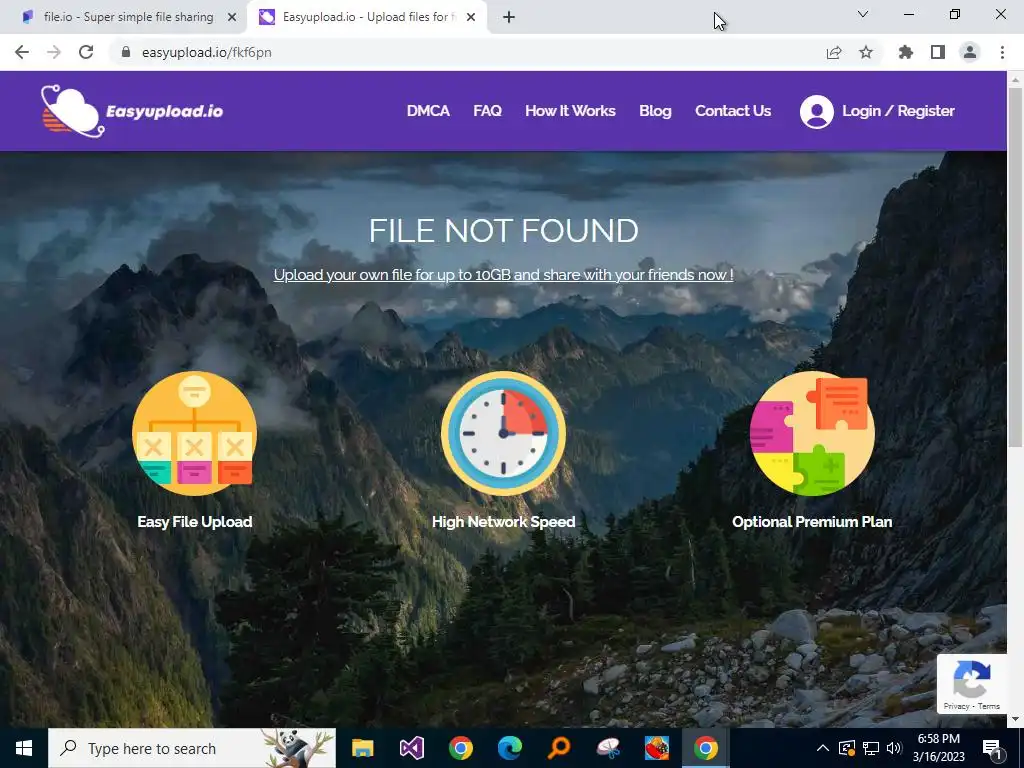Click the High Network Speed label
The image size is (1024, 768).
504,522
